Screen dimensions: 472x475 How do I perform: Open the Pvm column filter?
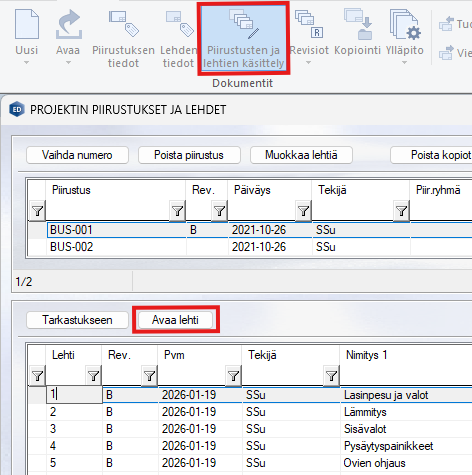click(233, 376)
